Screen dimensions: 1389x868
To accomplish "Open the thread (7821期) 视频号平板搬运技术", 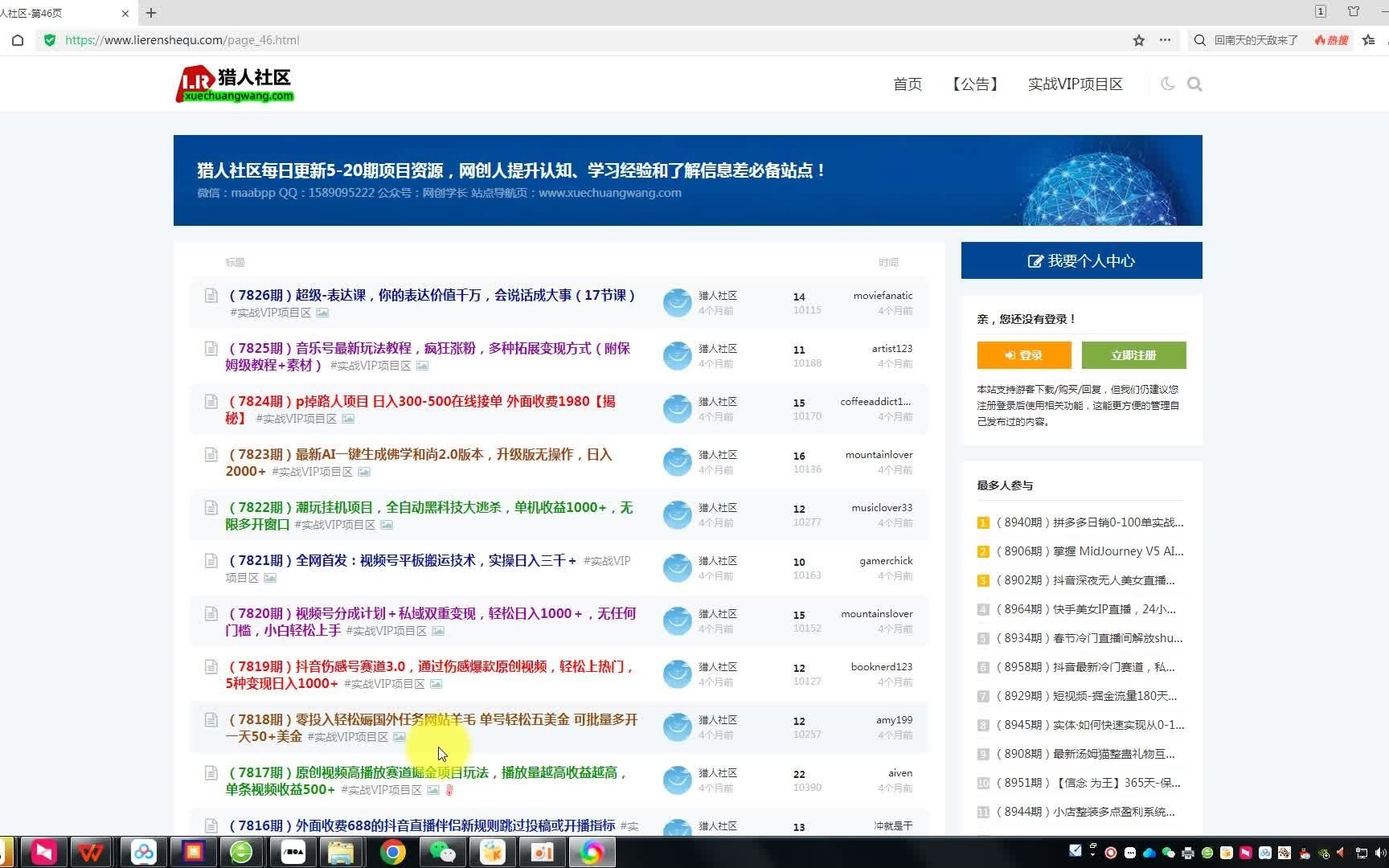I will click(403, 560).
